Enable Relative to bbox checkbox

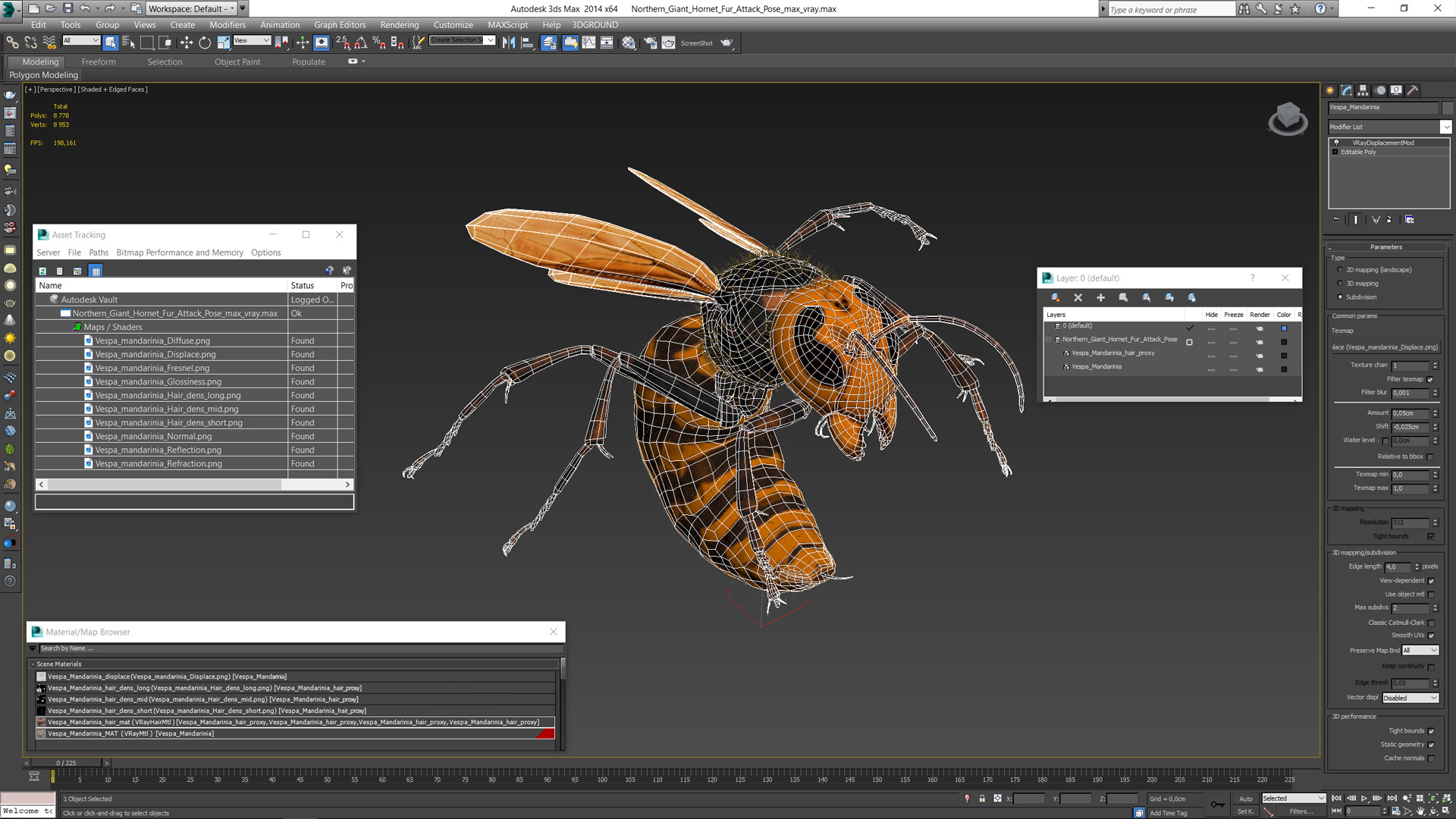click(1430, 457)
